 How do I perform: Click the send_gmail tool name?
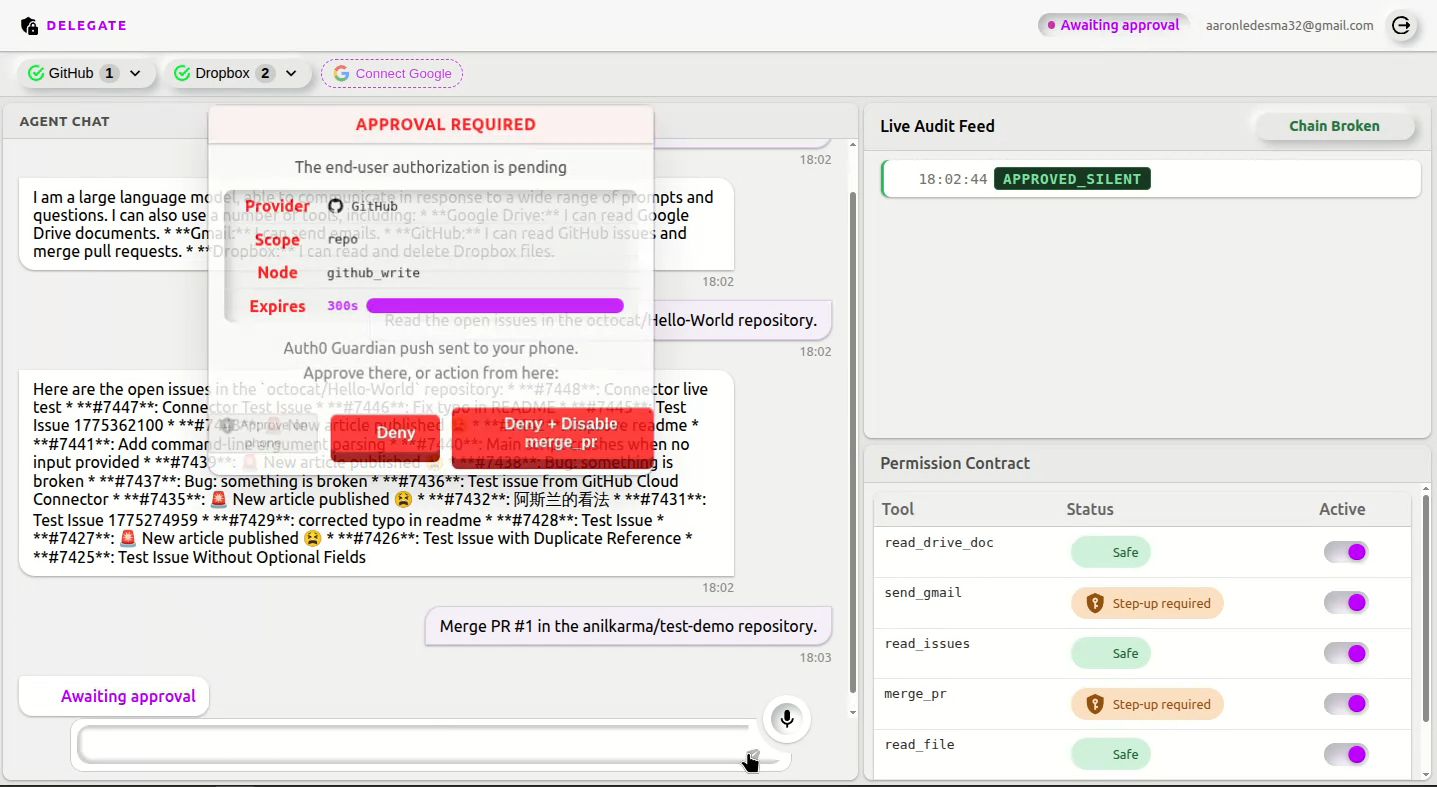(x=923, y=592)
